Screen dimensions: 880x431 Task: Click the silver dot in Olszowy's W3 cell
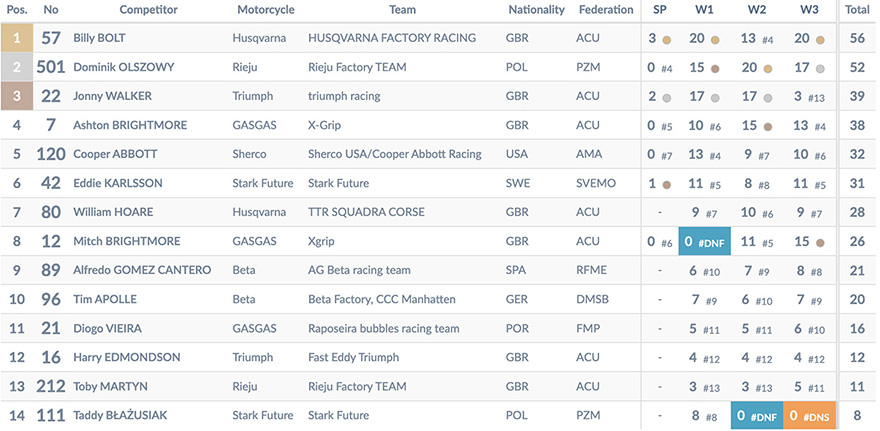[820, 69]
